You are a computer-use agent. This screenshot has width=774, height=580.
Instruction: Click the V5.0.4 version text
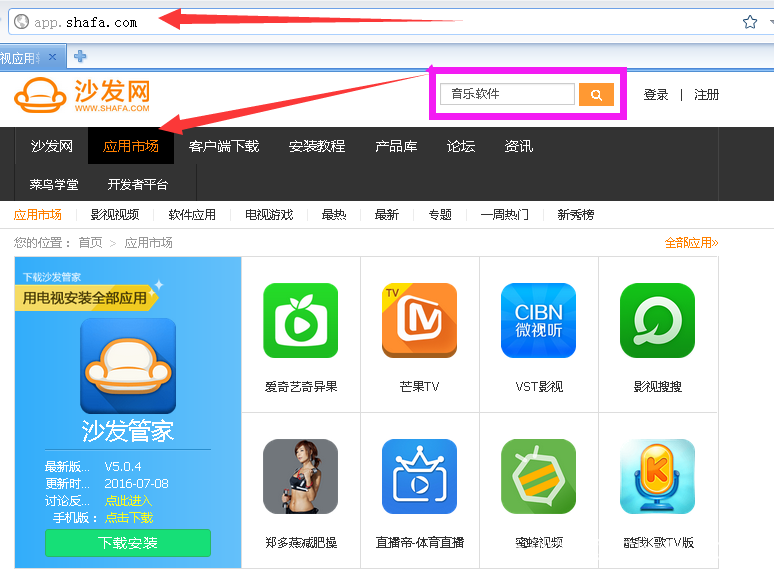(123, 466)
